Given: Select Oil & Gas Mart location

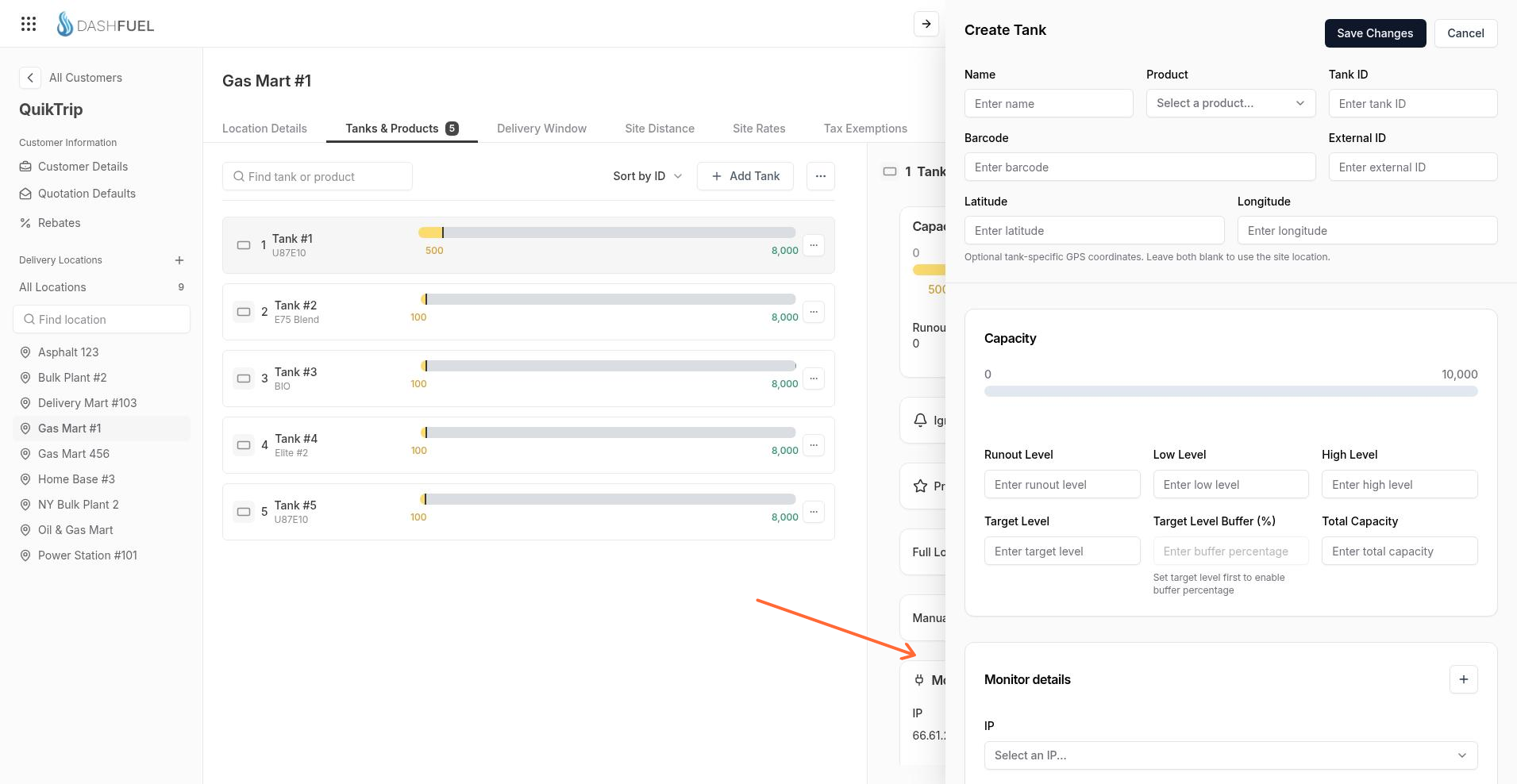Looking at the screenshot, I should pyautogui.click(x=102, y=530).
